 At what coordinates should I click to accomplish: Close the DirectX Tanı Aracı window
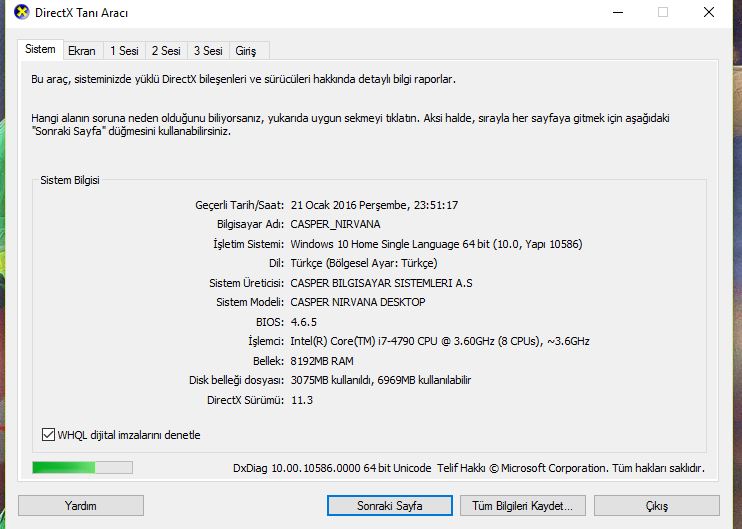[x=708, y=12]
